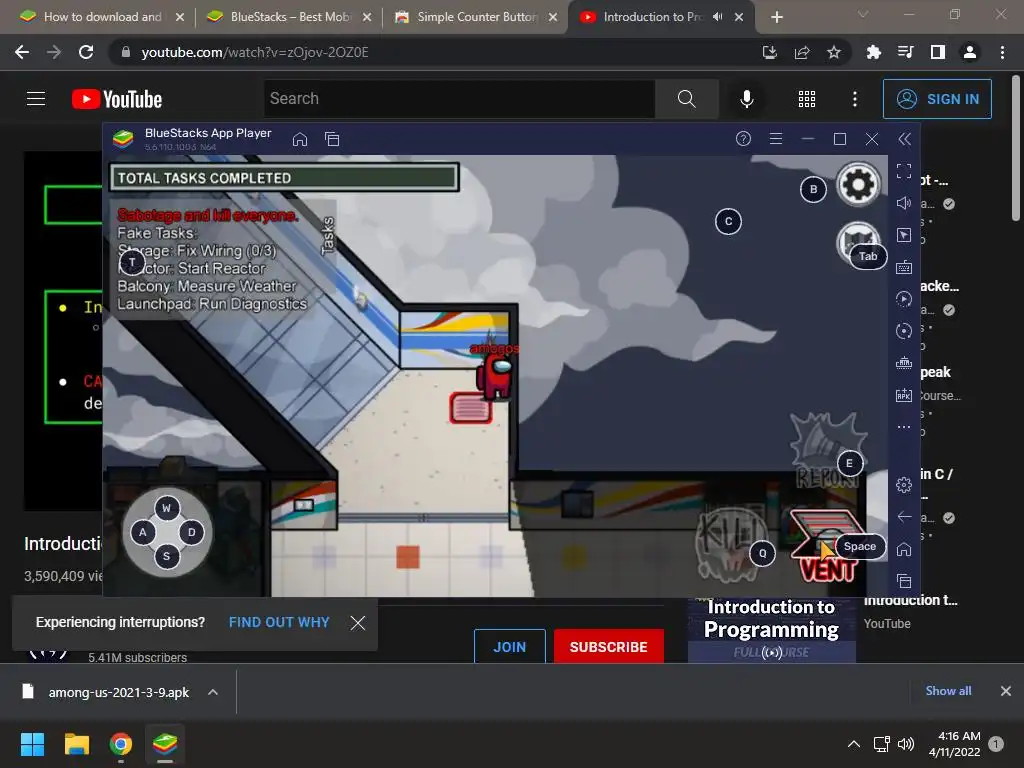Expand options for among-us-2021-3-9.apk download
Screen dimensions: 1024x768
click(213, 692)
